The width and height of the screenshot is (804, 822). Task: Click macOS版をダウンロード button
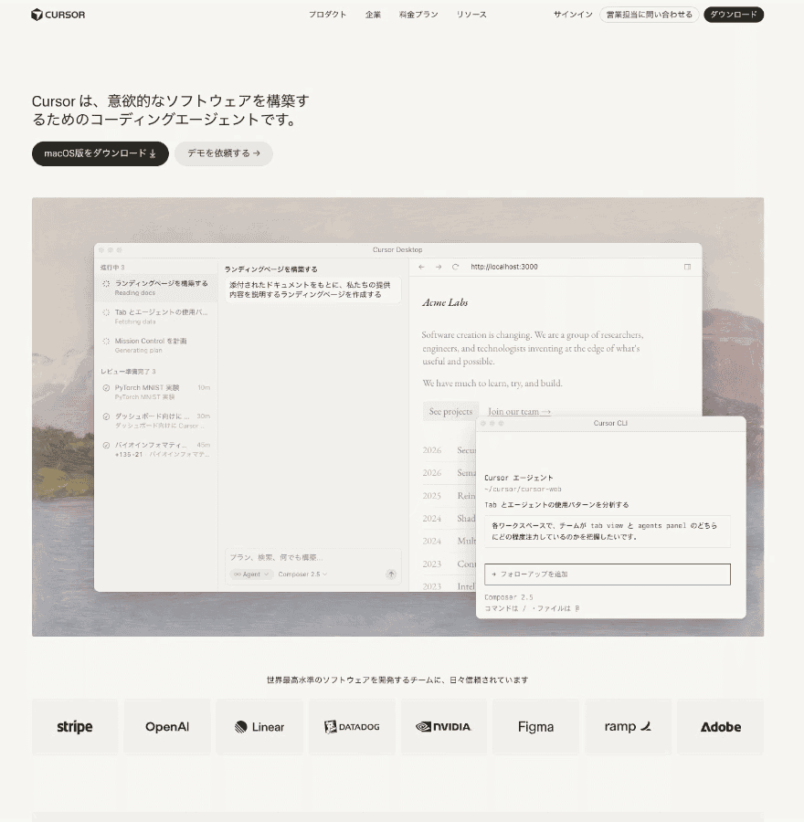point(100,154)
